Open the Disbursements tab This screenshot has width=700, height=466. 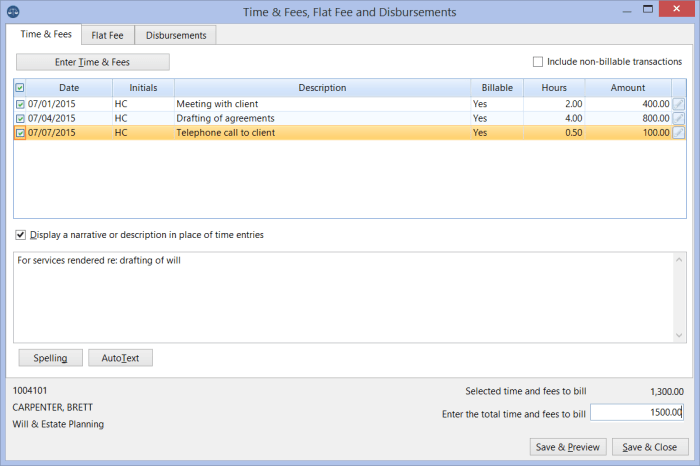(x=176, y=35)
